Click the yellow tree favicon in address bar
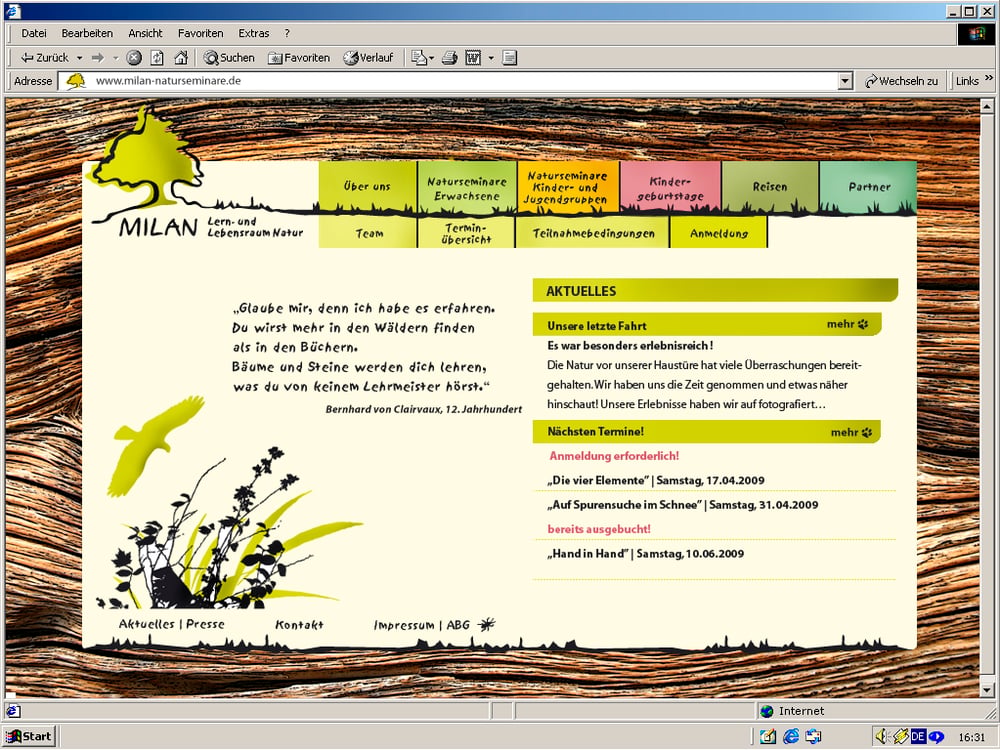 76,81
